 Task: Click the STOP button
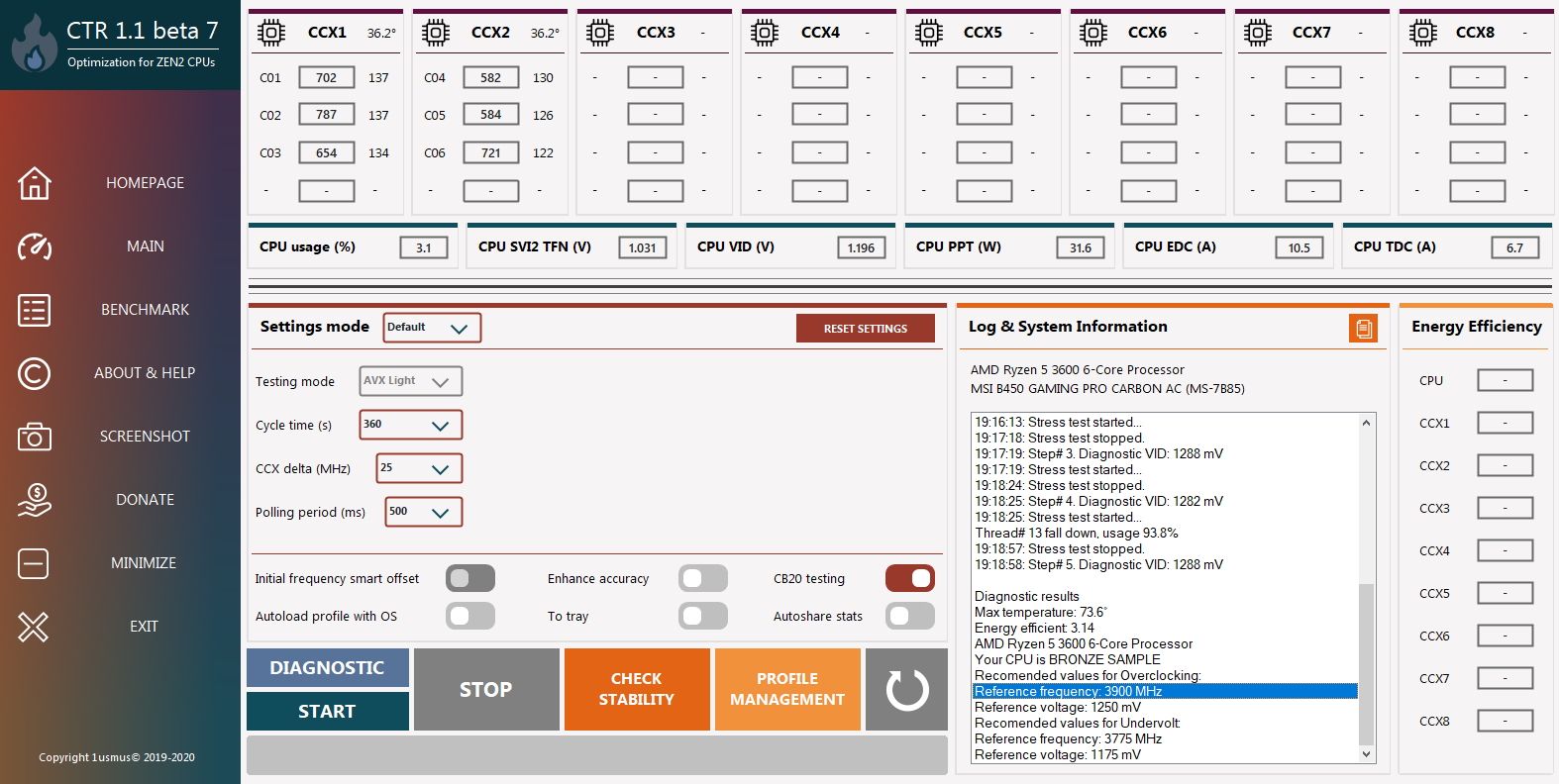[x=486, y=690]
